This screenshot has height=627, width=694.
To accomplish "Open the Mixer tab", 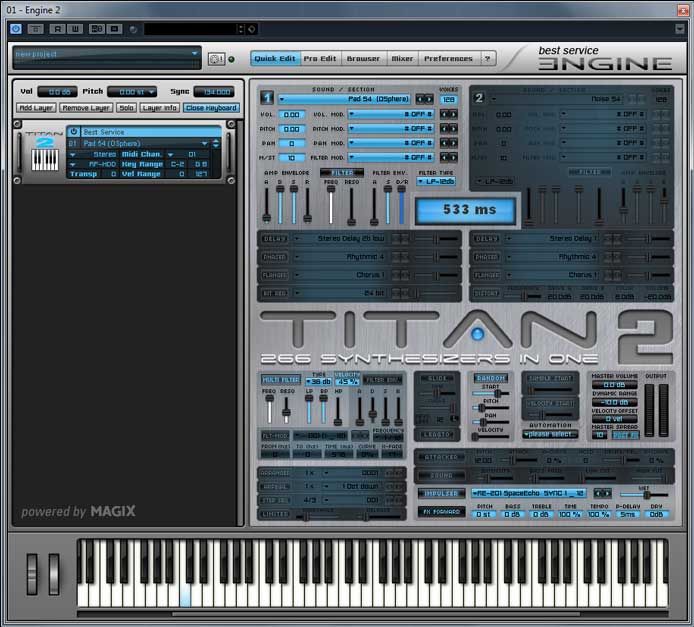I will coord(402,58).
